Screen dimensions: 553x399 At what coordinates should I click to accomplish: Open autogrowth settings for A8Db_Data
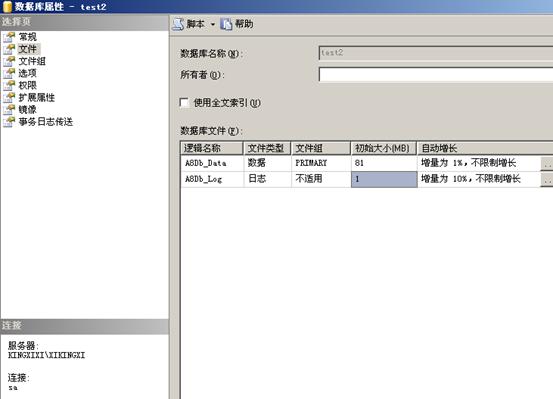[x=547, y=163]
